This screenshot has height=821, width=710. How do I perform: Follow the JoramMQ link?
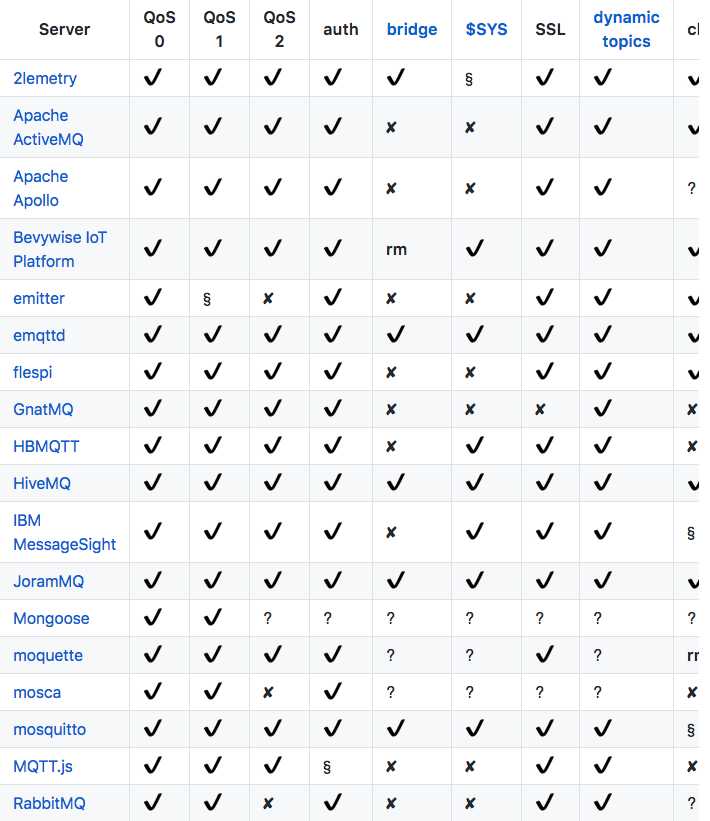click(48, 581)
